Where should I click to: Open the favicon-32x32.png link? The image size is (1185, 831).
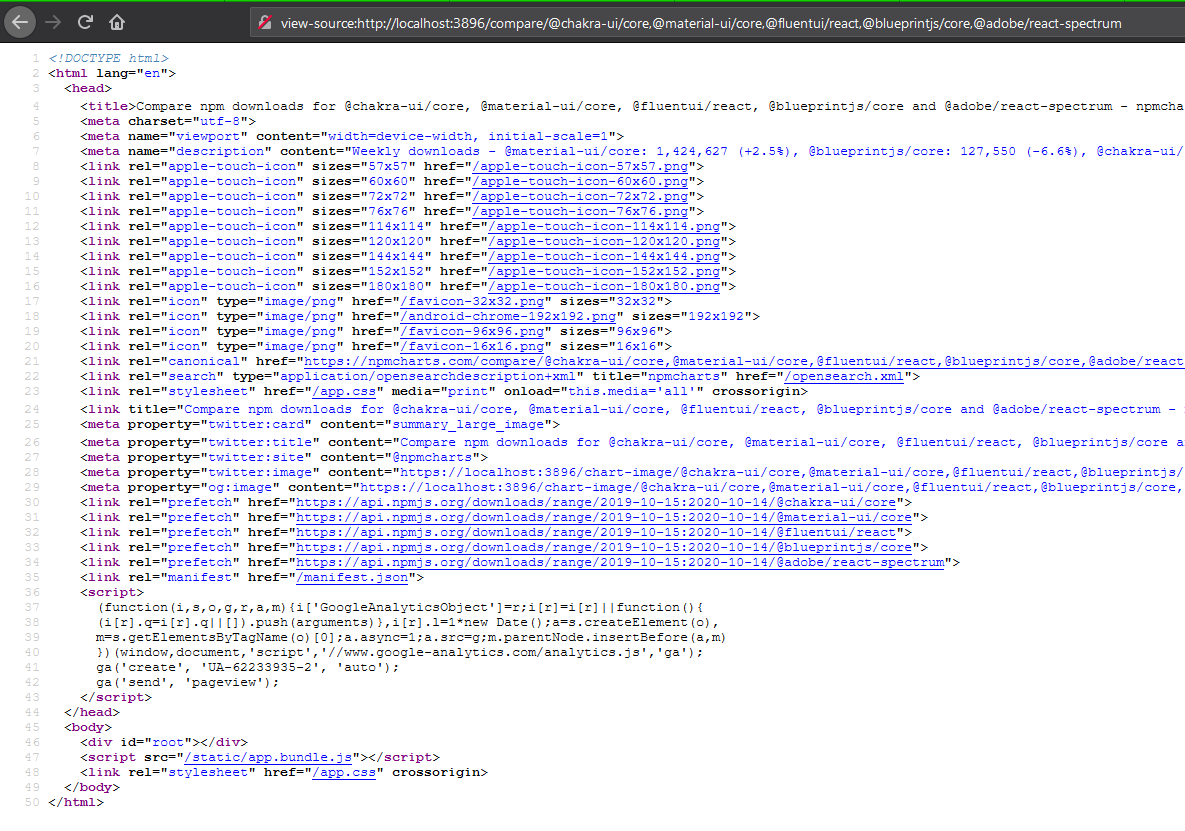pos(472,301)
